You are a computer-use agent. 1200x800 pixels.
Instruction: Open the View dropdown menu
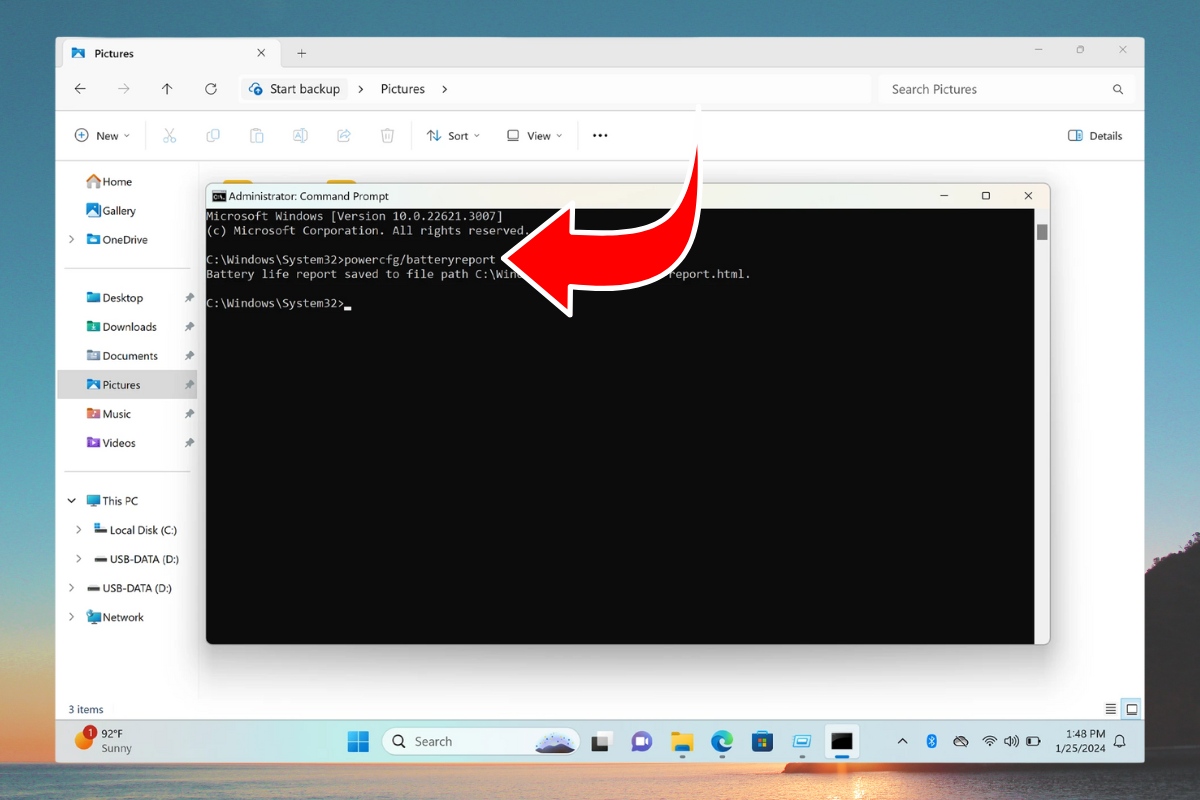click(534, 136)
